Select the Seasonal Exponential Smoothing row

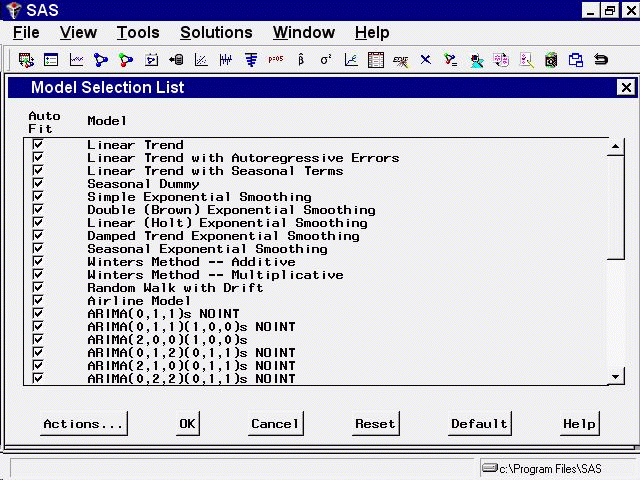point(207,249)
